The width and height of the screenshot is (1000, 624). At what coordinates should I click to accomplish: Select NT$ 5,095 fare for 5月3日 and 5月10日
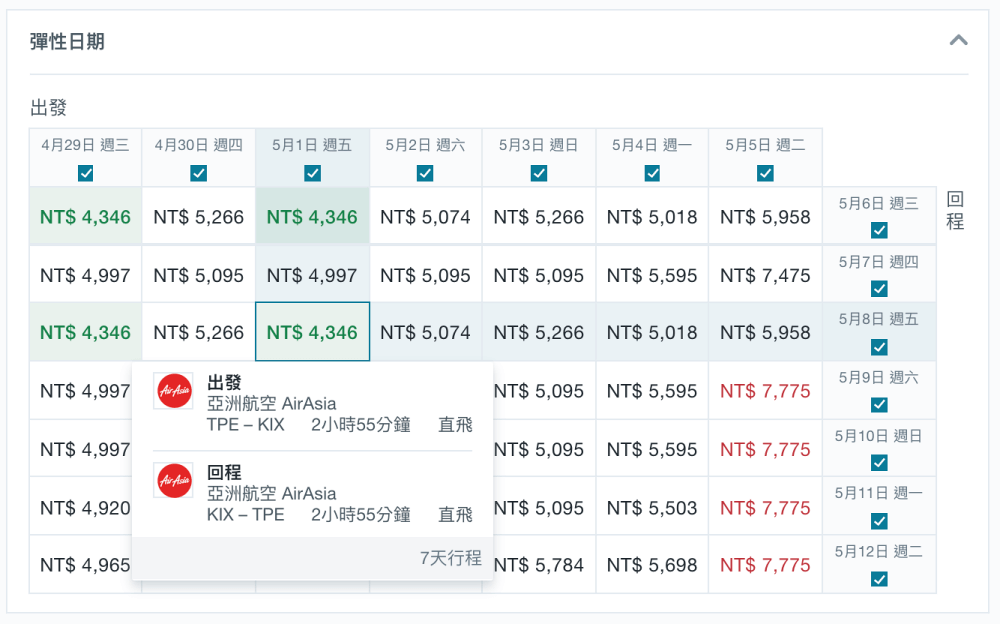544,449
